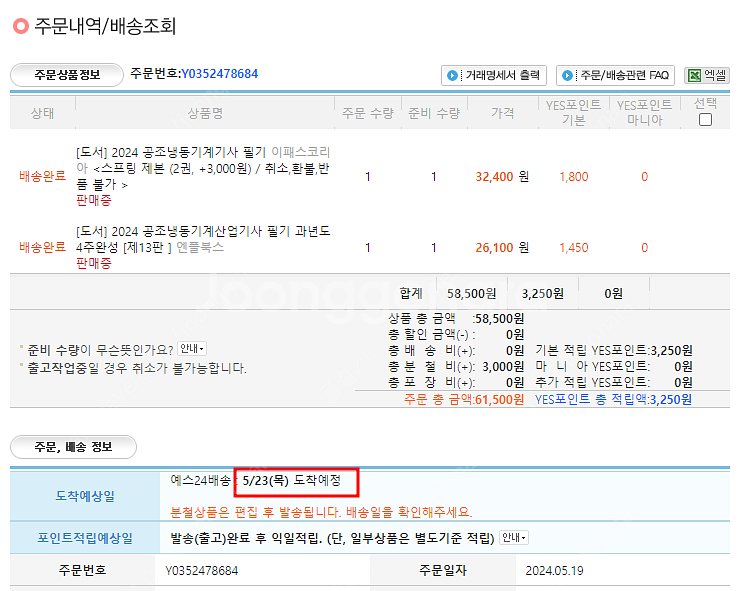Click the 도착예상일 row label

[x=85, y=497]
